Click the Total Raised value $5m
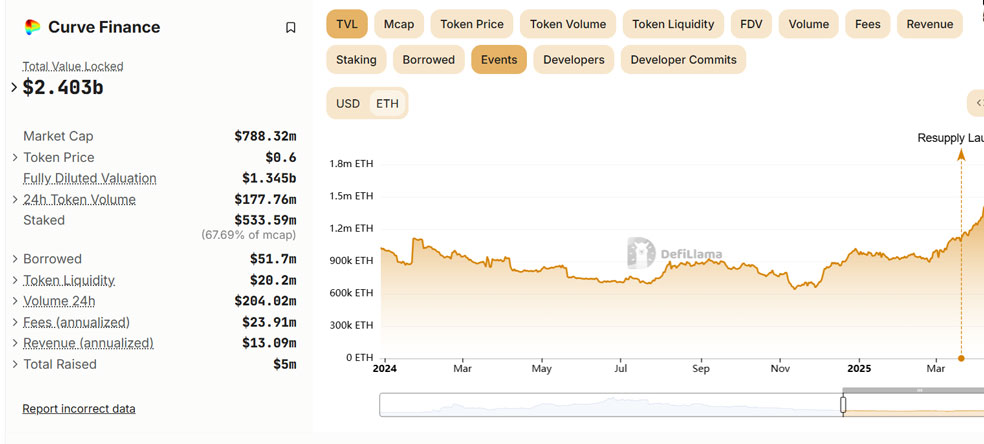984x444 pixels. point(284,364)
